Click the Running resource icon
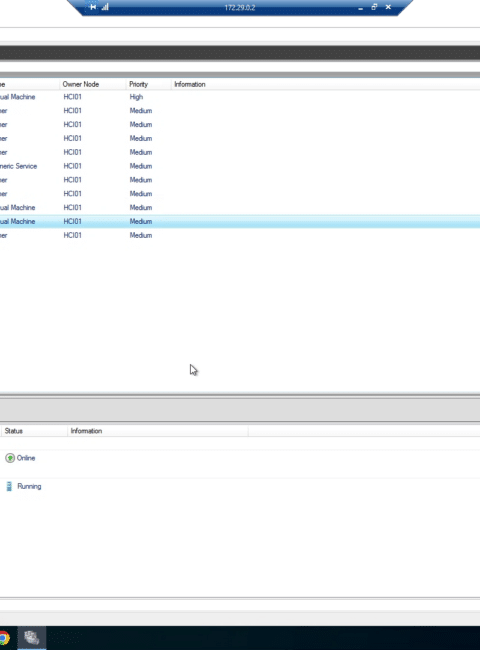Viewport: 480px width, 650px height. pyautogui.click(x=9, y=486)
